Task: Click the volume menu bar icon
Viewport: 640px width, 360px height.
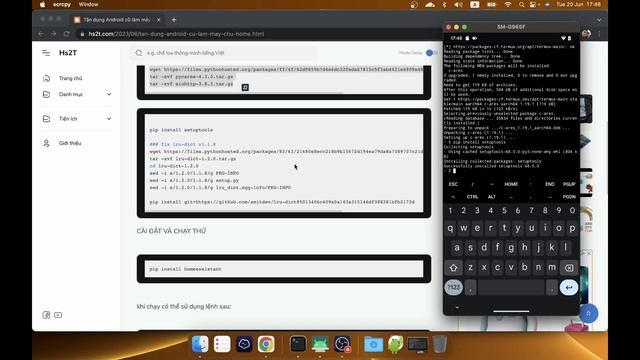Action: 458,4
